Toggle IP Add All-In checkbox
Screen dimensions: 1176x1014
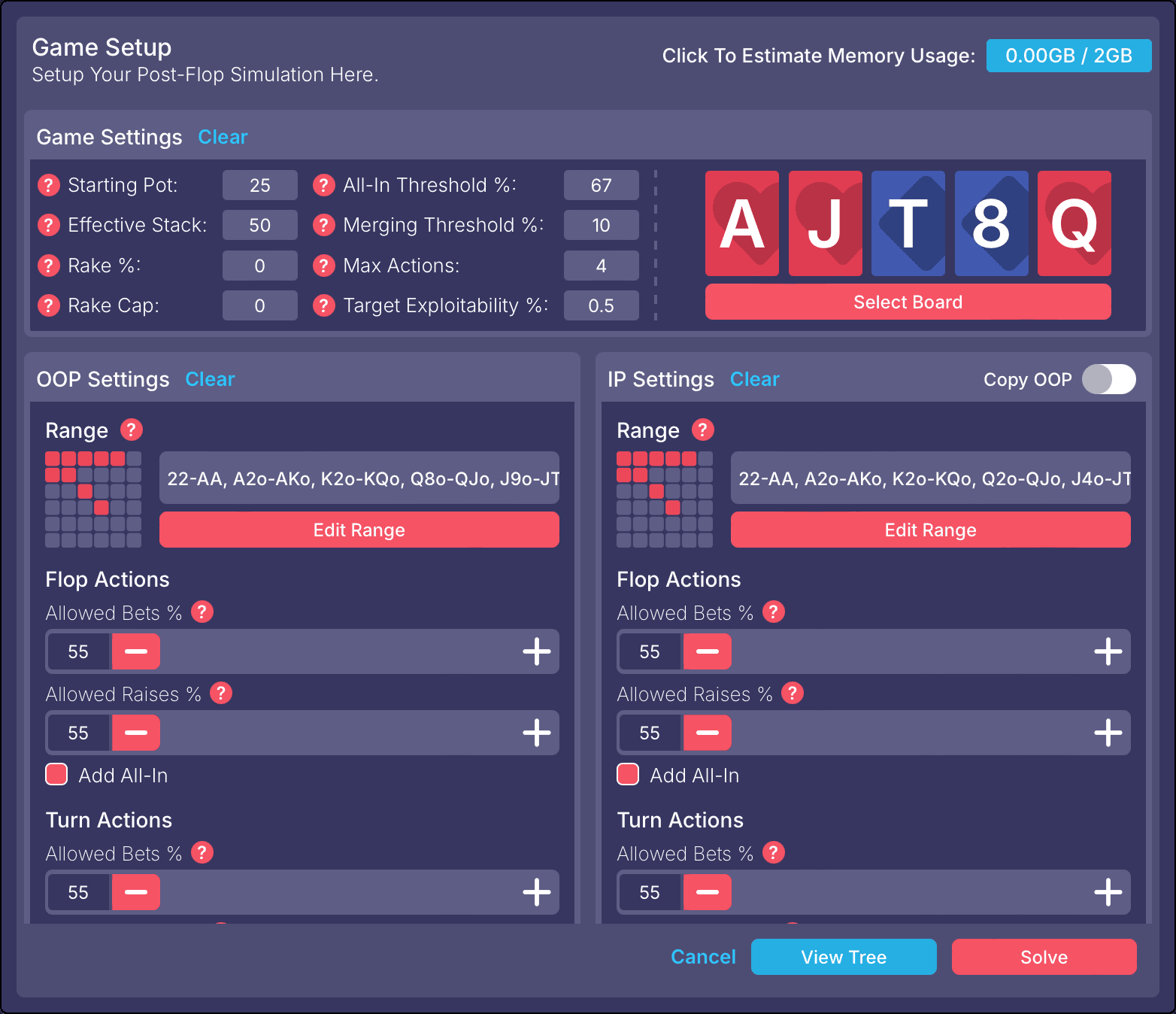click(628, 775)
